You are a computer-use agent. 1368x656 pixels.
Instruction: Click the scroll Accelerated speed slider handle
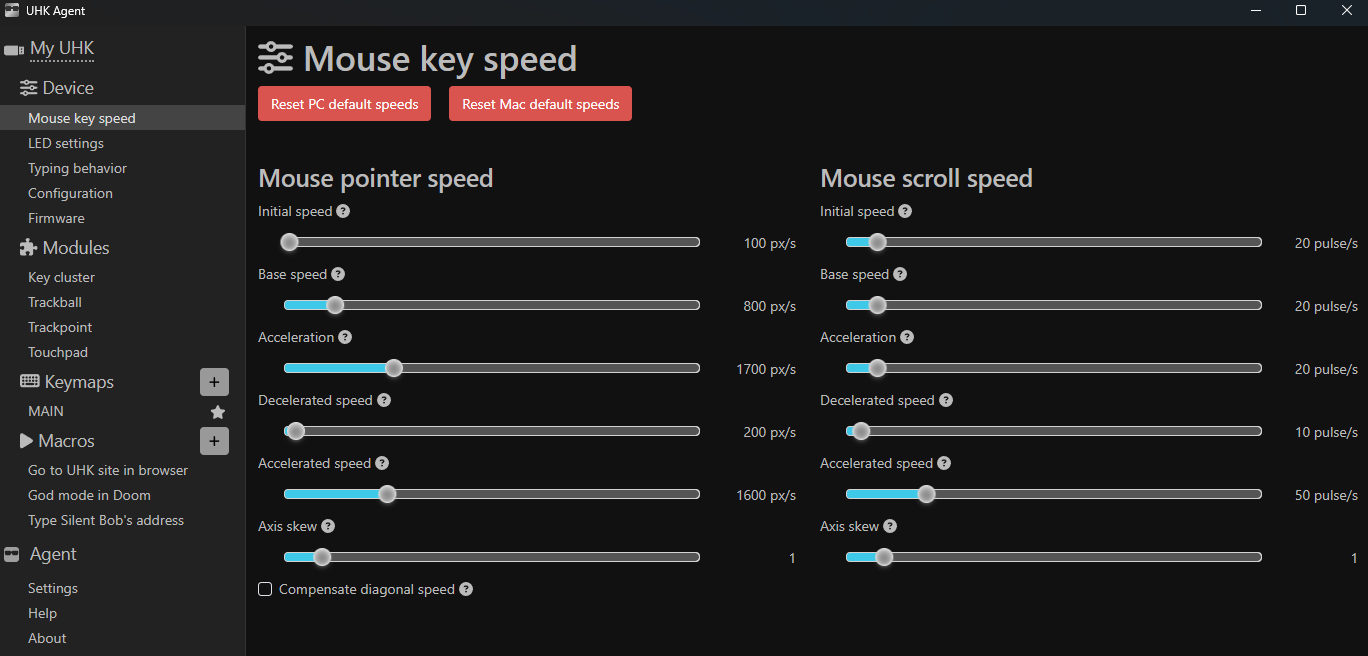(926, 494)
